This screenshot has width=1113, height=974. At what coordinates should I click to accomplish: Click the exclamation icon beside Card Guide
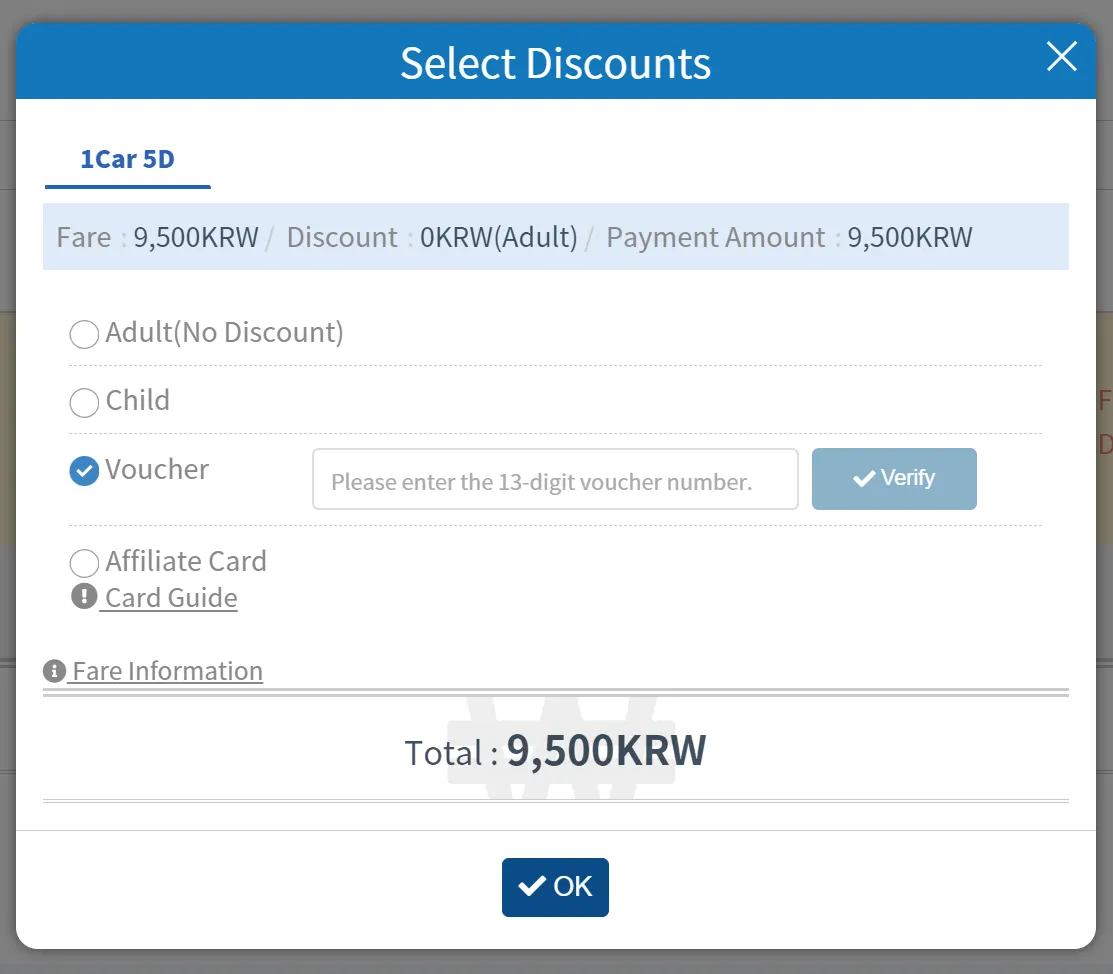coord(84,597)
